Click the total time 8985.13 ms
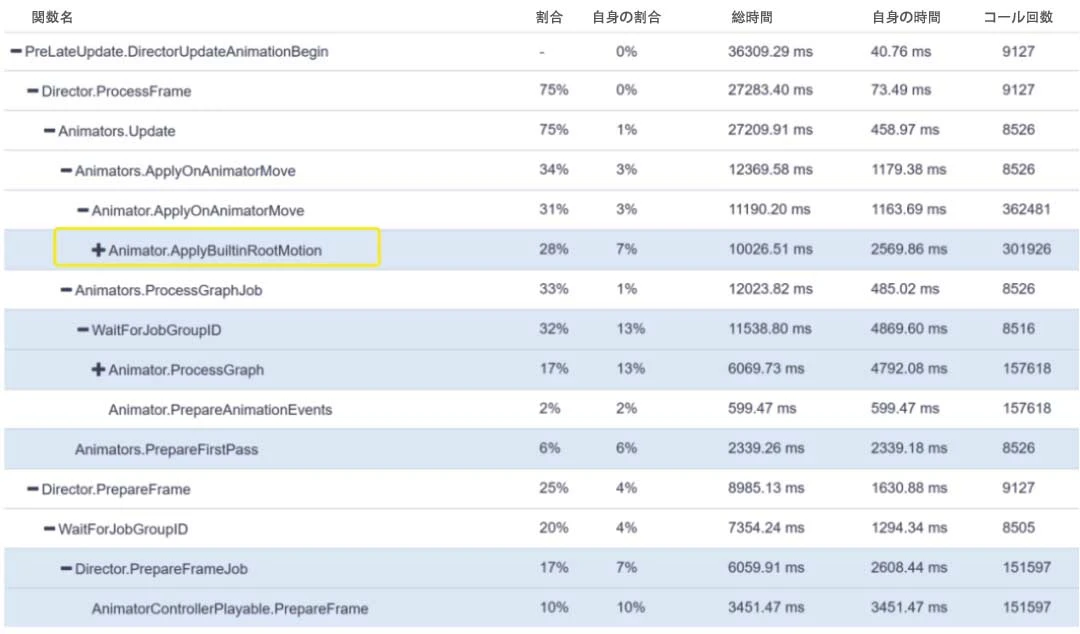 tap(766, 489)
